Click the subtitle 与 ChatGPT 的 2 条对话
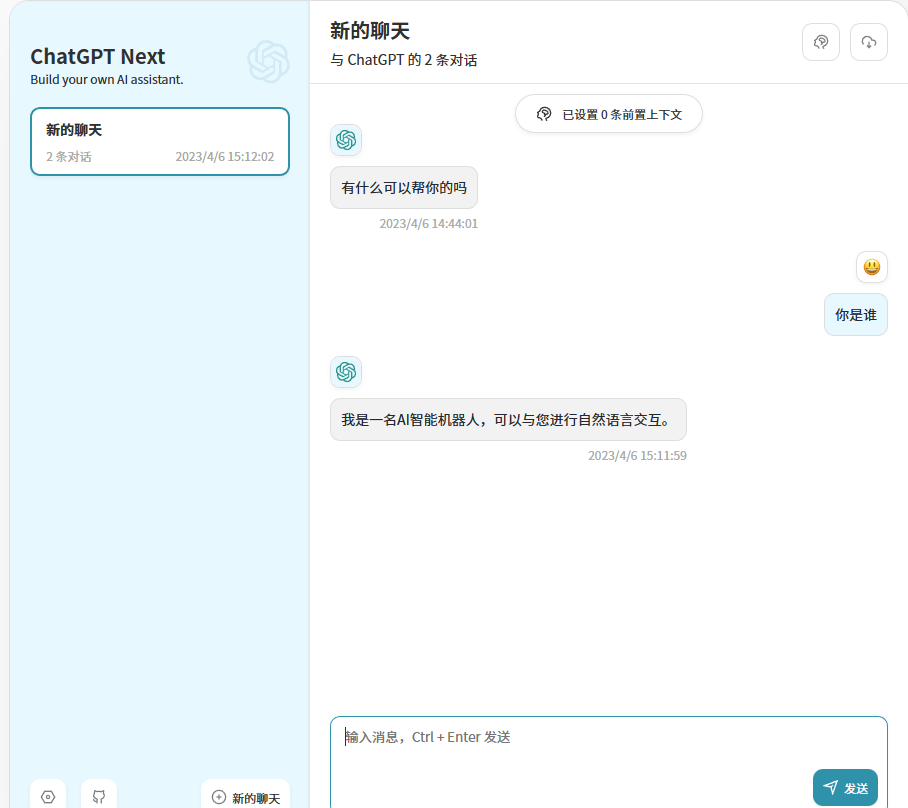This screenshot has height=808, width=908. (x=404, y=60)
